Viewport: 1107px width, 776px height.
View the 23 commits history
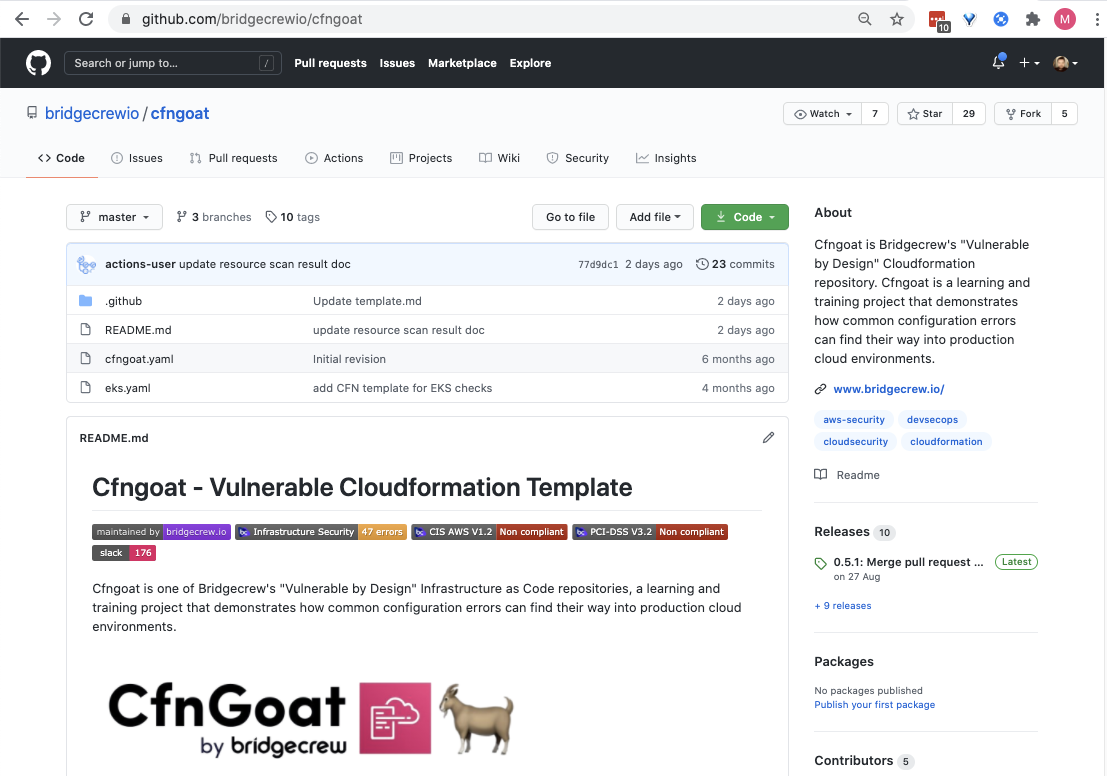(735, 264)
